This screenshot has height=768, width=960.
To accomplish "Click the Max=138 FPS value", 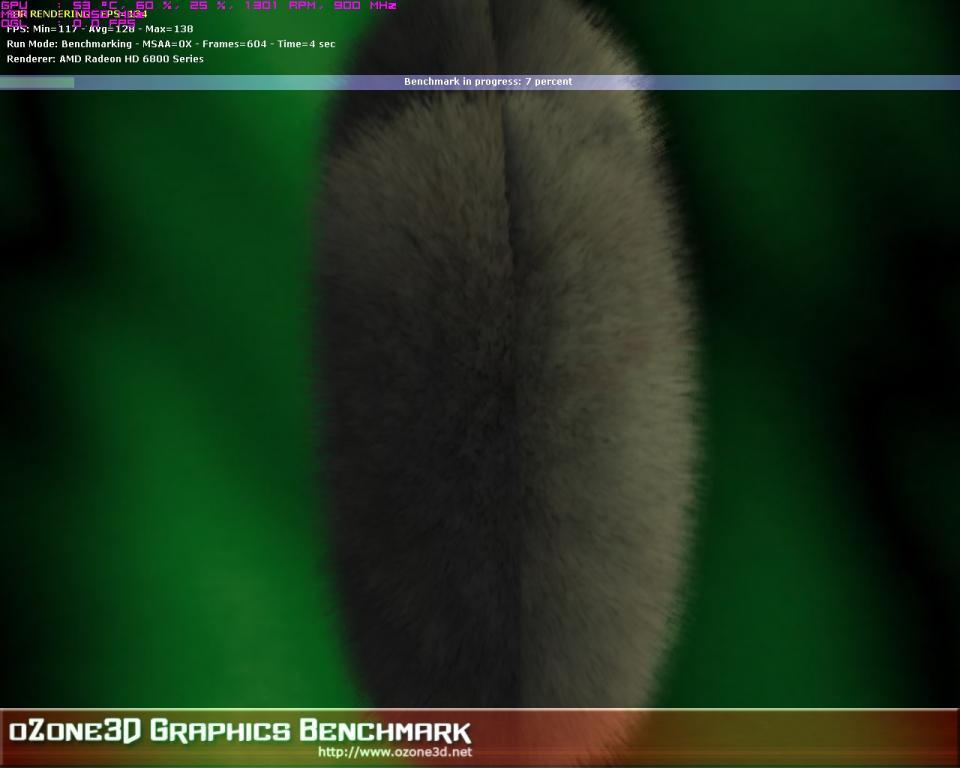I will pos(169,29).
